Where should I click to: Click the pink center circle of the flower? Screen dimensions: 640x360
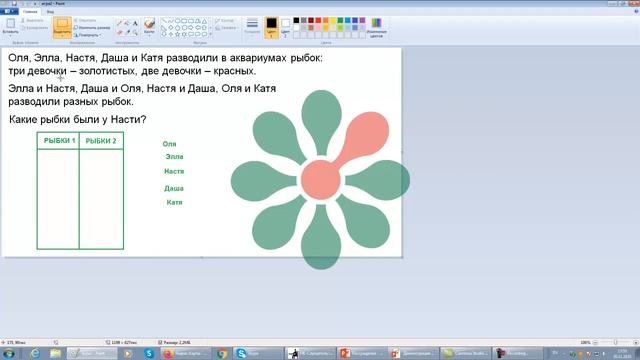pyautogui.click(x=321, y=180)
